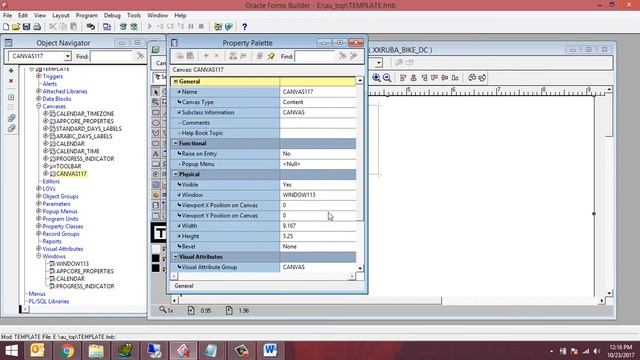Click the Print icon in main toolbar
The width and height of the screenshot is (640, 360).
coord(37,27)
